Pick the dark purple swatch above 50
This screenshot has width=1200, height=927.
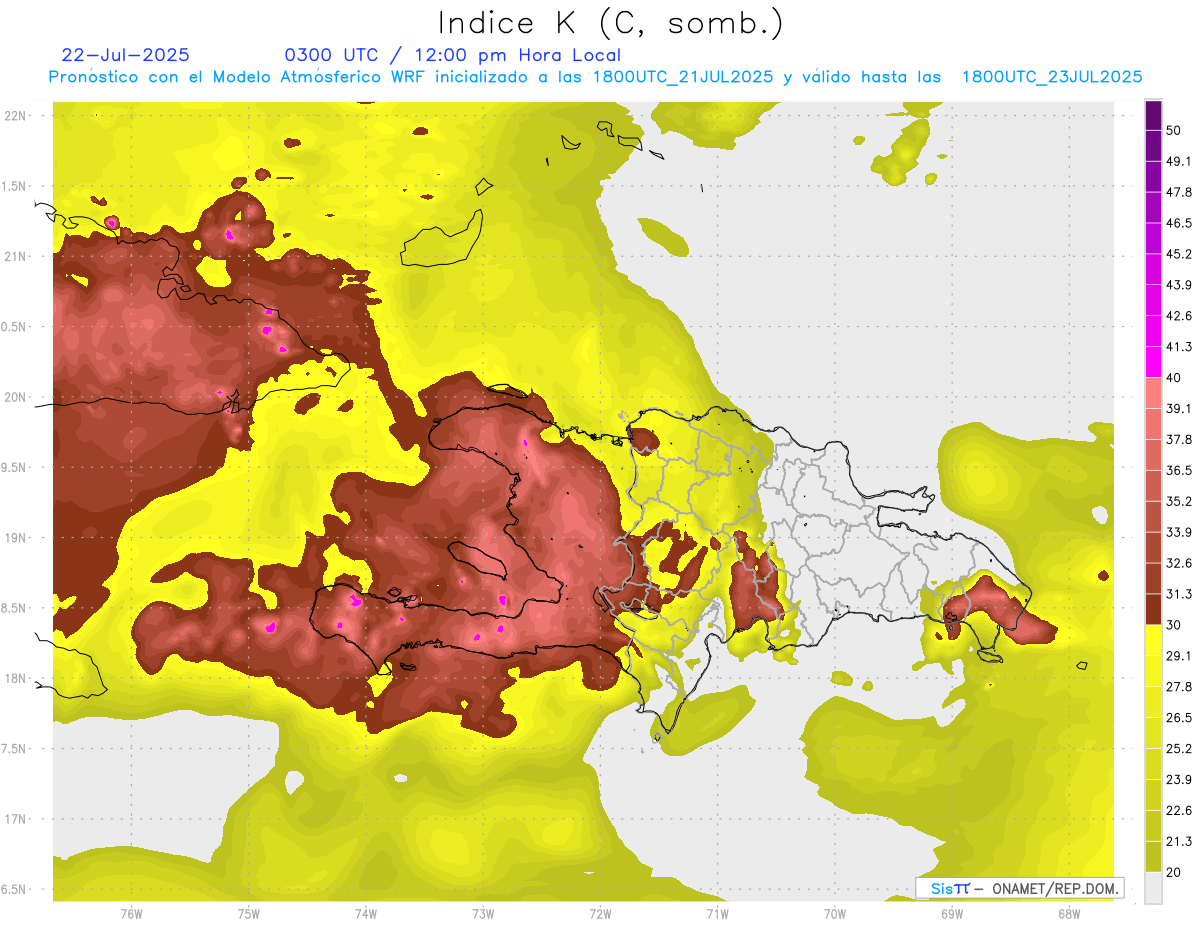(x=1153, y=116)
